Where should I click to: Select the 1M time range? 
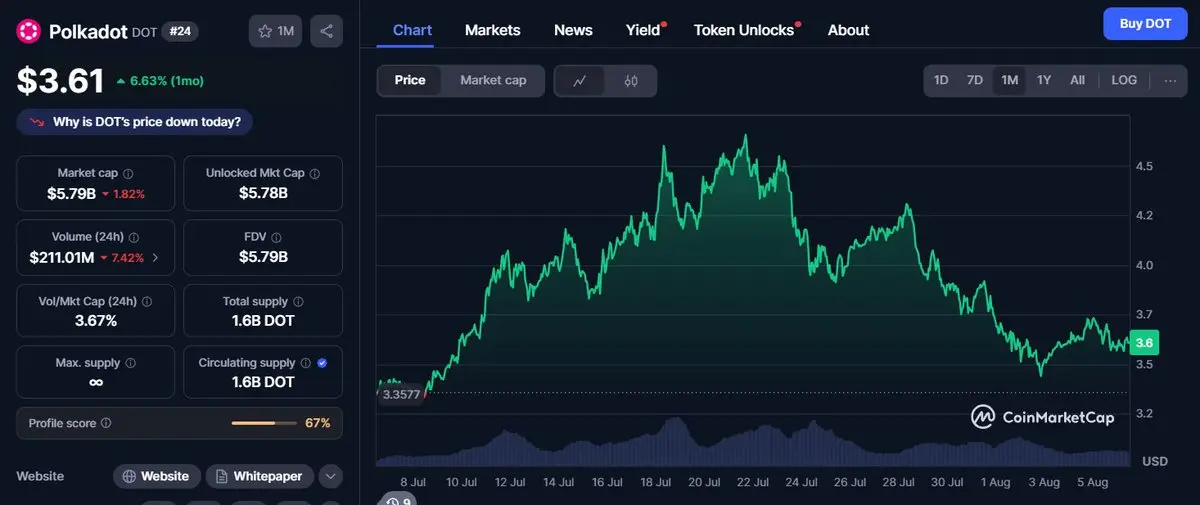1009,80
